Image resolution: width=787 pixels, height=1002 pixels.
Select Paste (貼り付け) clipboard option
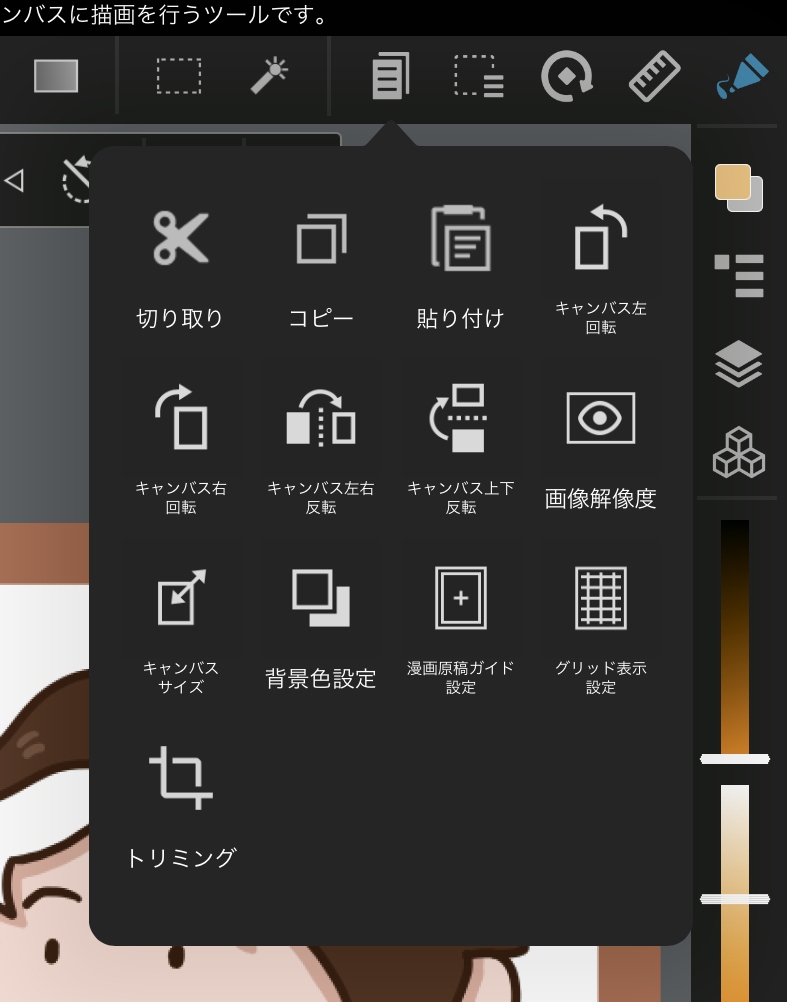[x=461, y=268]
